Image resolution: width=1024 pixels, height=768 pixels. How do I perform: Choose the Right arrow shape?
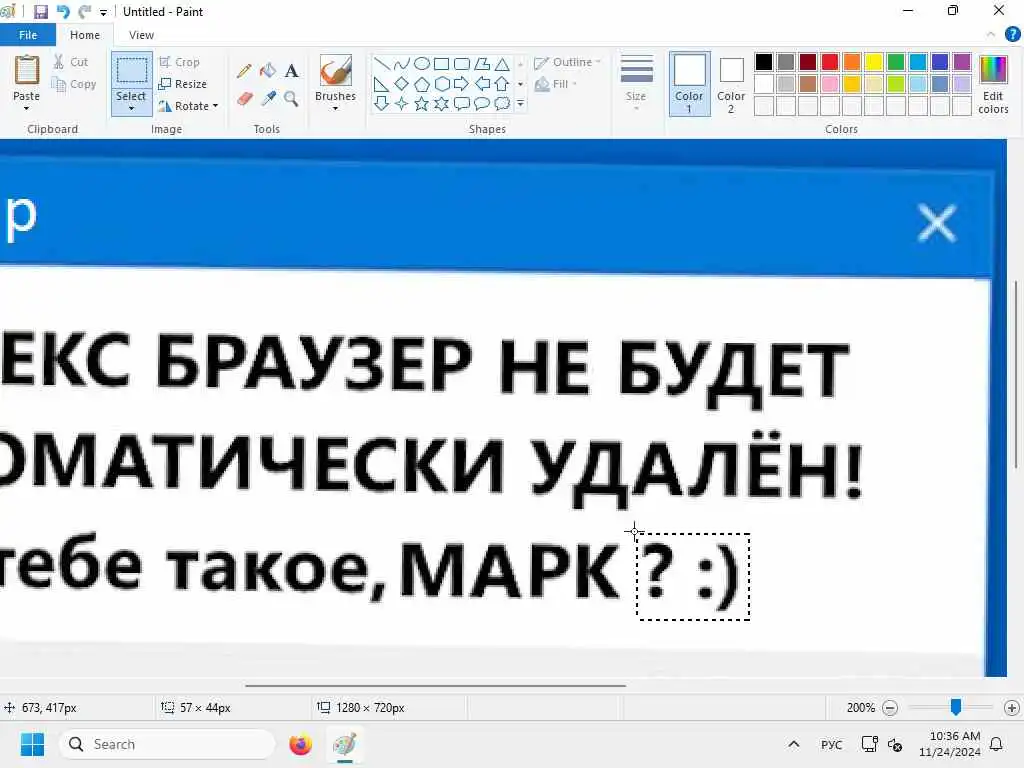pos(462,84)
